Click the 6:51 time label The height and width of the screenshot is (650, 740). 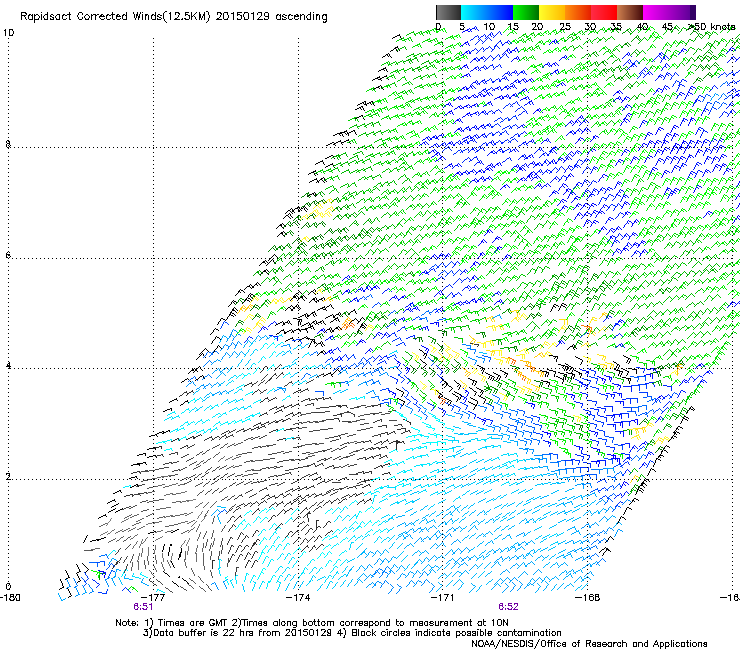[x=143, y=607]
